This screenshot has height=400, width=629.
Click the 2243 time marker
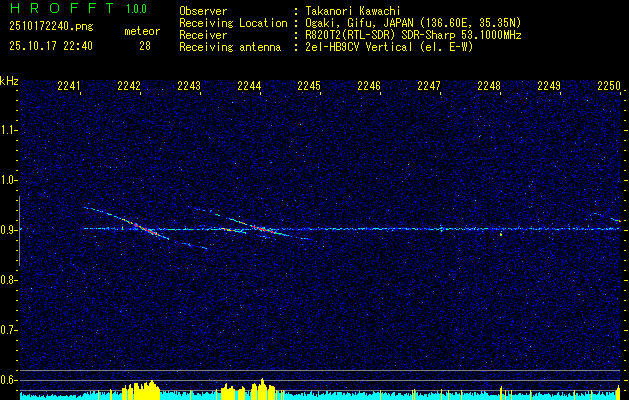point(189,86)
